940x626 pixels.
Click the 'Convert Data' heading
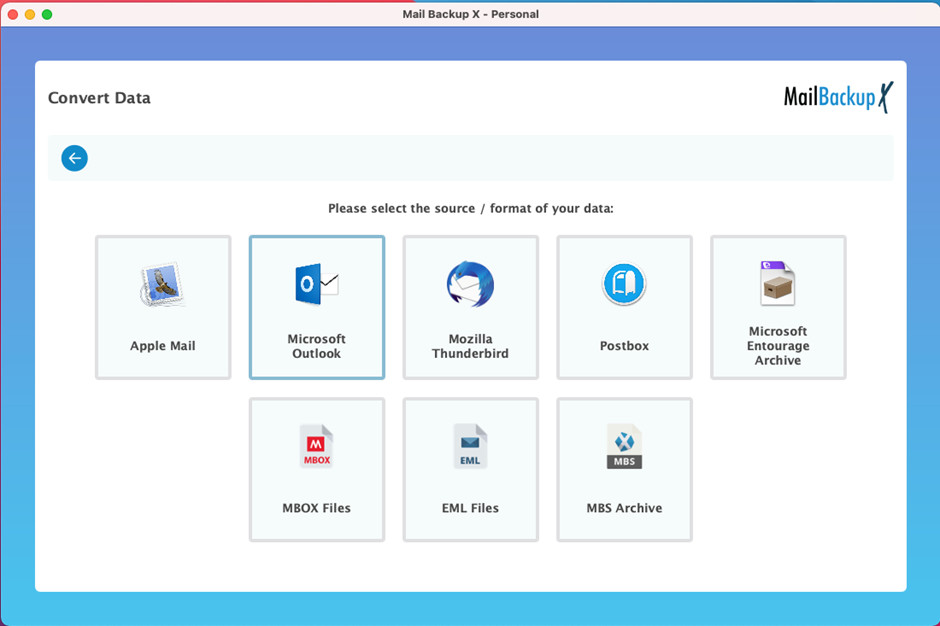(x=99, y=98)
